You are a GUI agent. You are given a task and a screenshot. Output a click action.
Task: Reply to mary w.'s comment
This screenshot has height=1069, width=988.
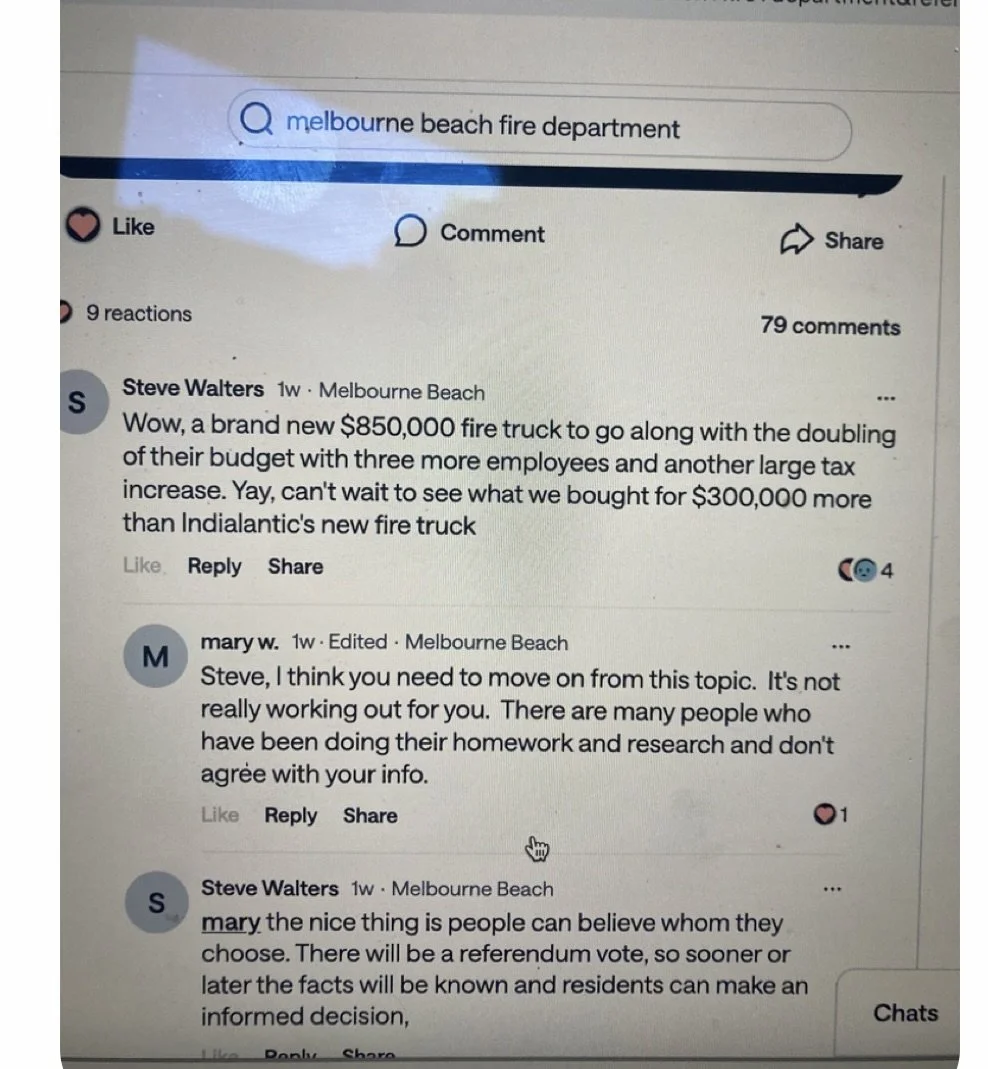pos(290,815)
